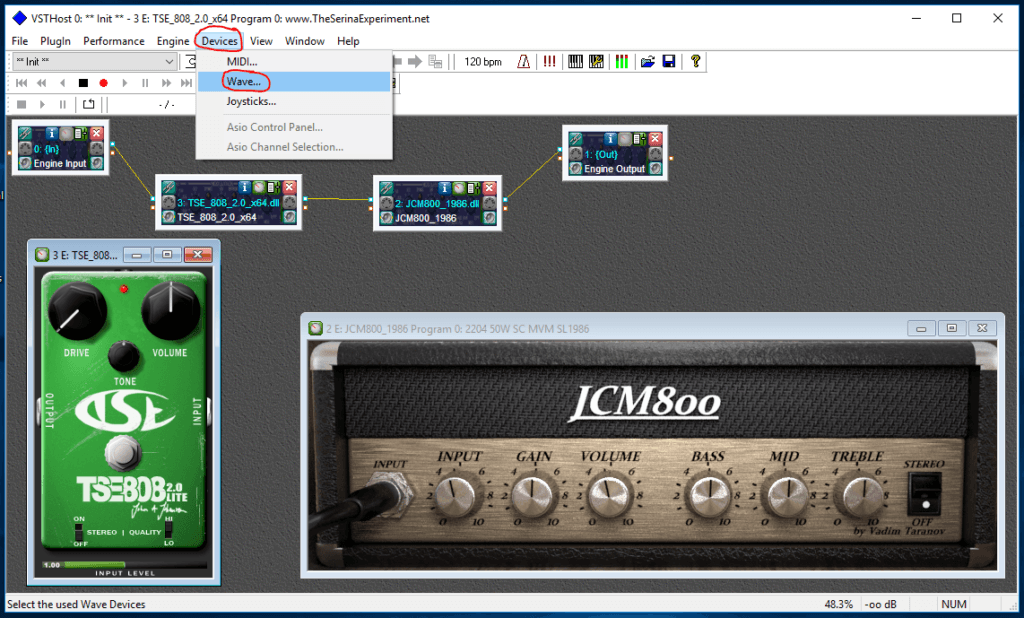Open the editor knob icon on TSE_808 node
This screenshot has width=1024, height=618.
tap(259, 187)
